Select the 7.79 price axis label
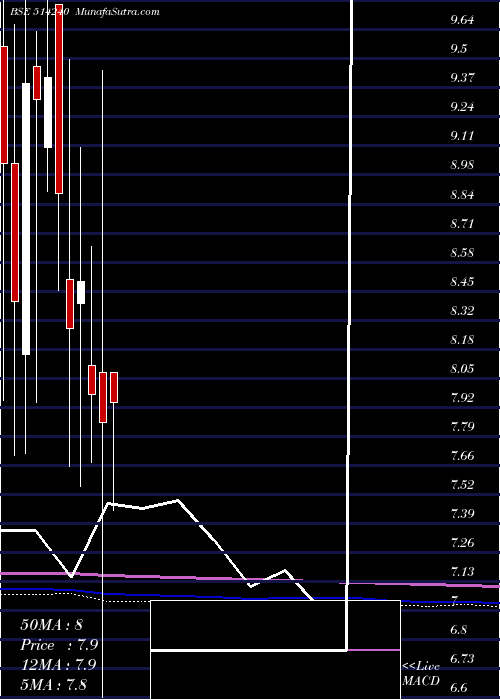 462,427
